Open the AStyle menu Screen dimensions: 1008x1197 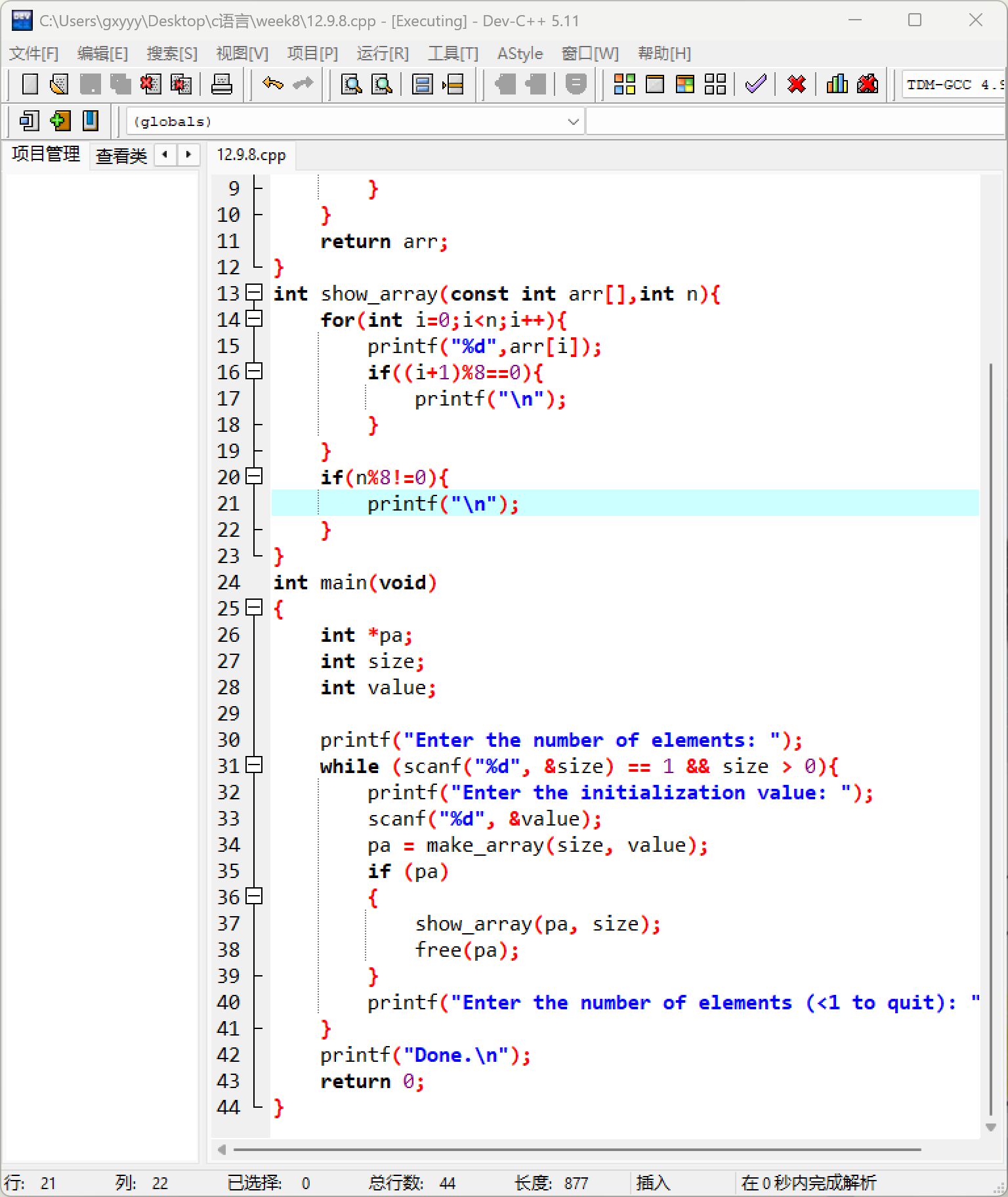pos(520,53)
